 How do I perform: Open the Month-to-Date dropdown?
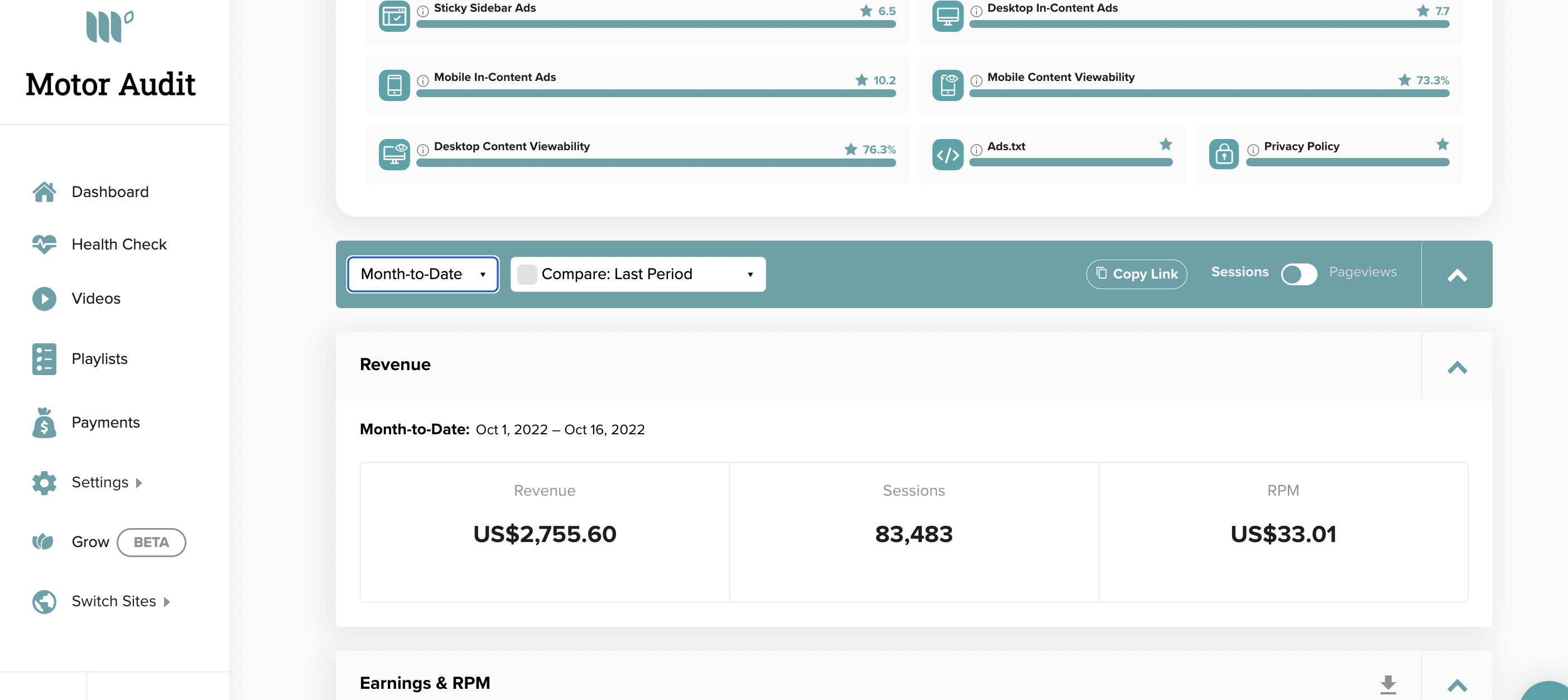(422, 274)
